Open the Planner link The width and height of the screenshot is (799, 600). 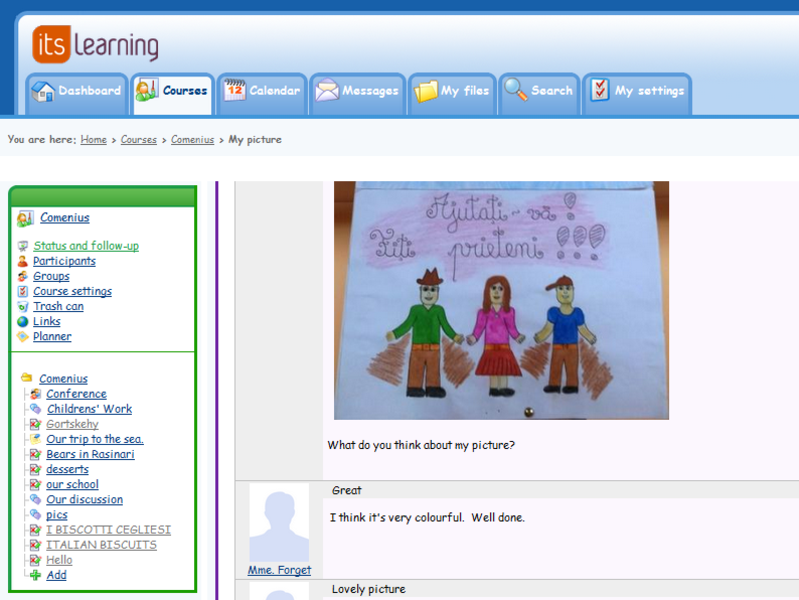pyautogui.click(x=52, y=336)
